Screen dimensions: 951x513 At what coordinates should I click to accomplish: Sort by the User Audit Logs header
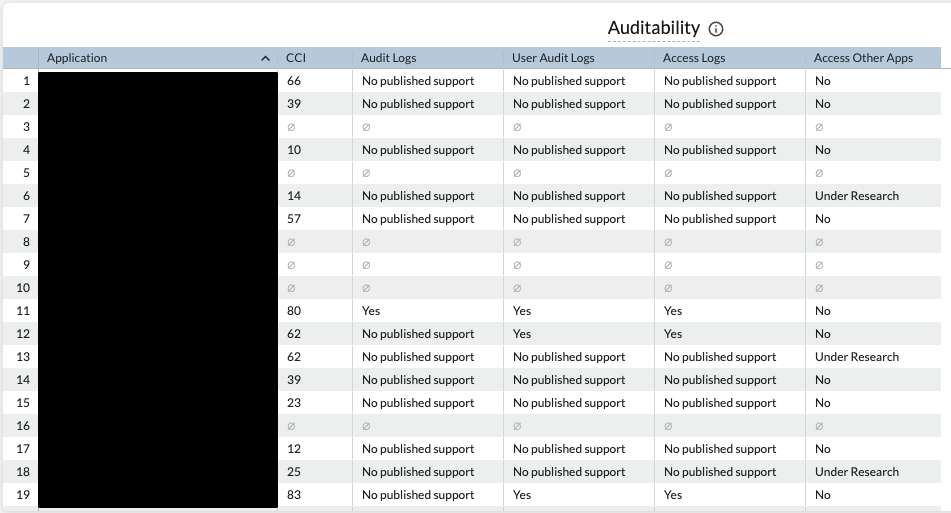553,58
